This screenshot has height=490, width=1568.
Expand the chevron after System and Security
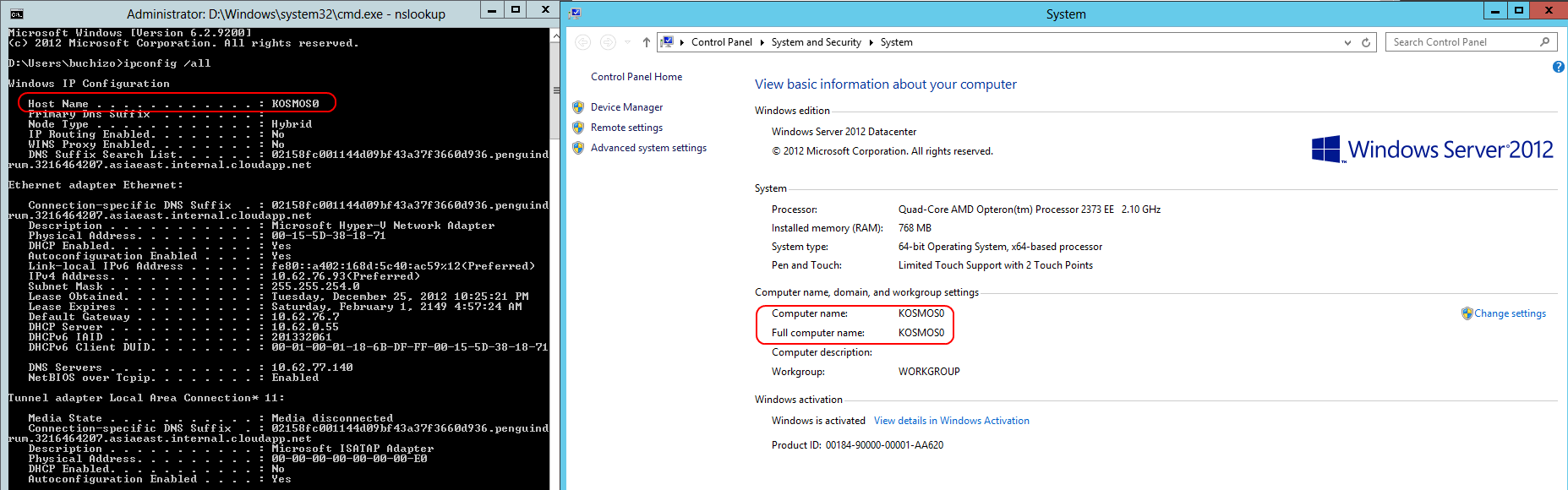pos(871,42)
